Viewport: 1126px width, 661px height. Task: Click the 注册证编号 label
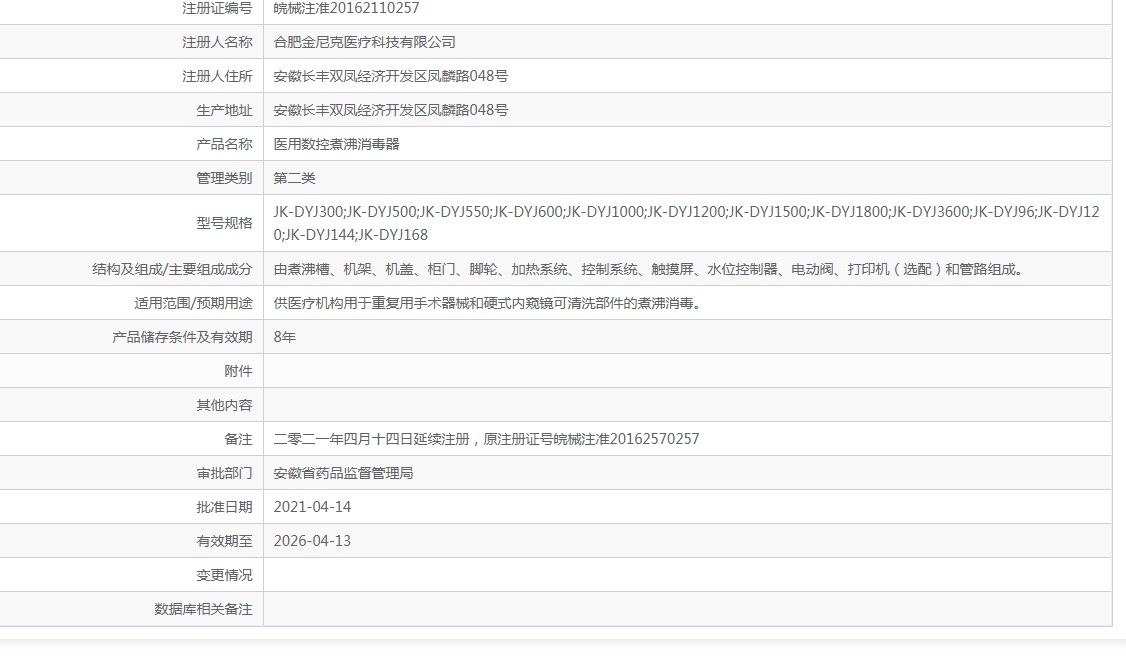tap(217, 8)
